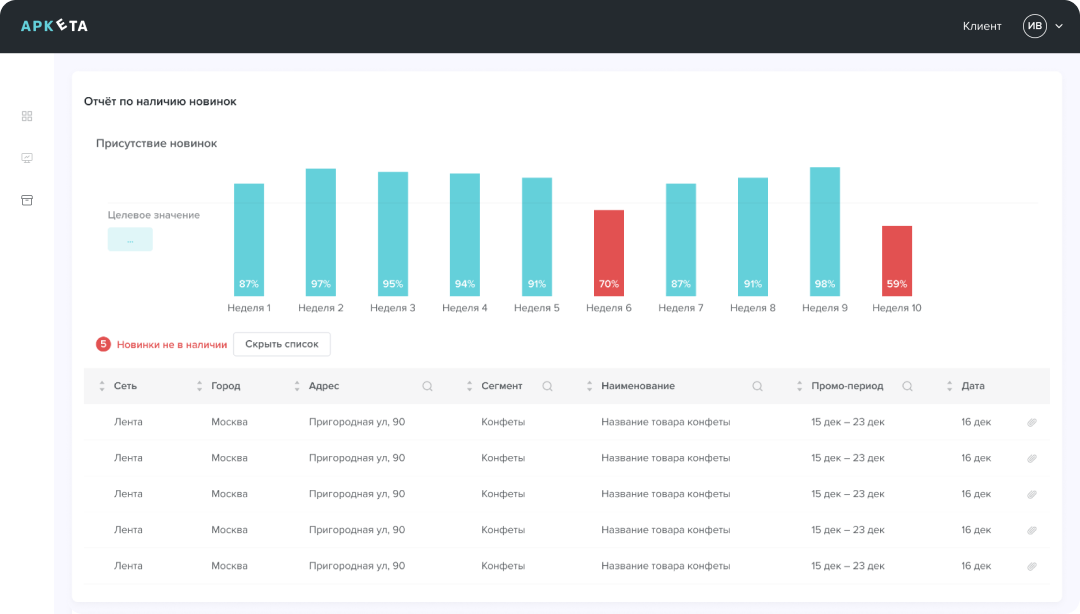Open the monitor chart icon in sidebar
This screenshot has height=614, width=1080.
[27, 158]
